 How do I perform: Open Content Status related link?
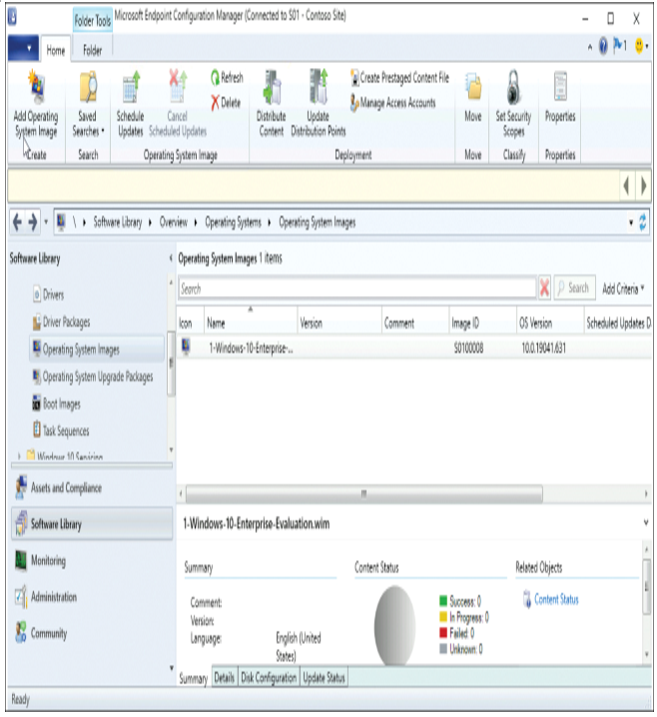coord(556,599)
